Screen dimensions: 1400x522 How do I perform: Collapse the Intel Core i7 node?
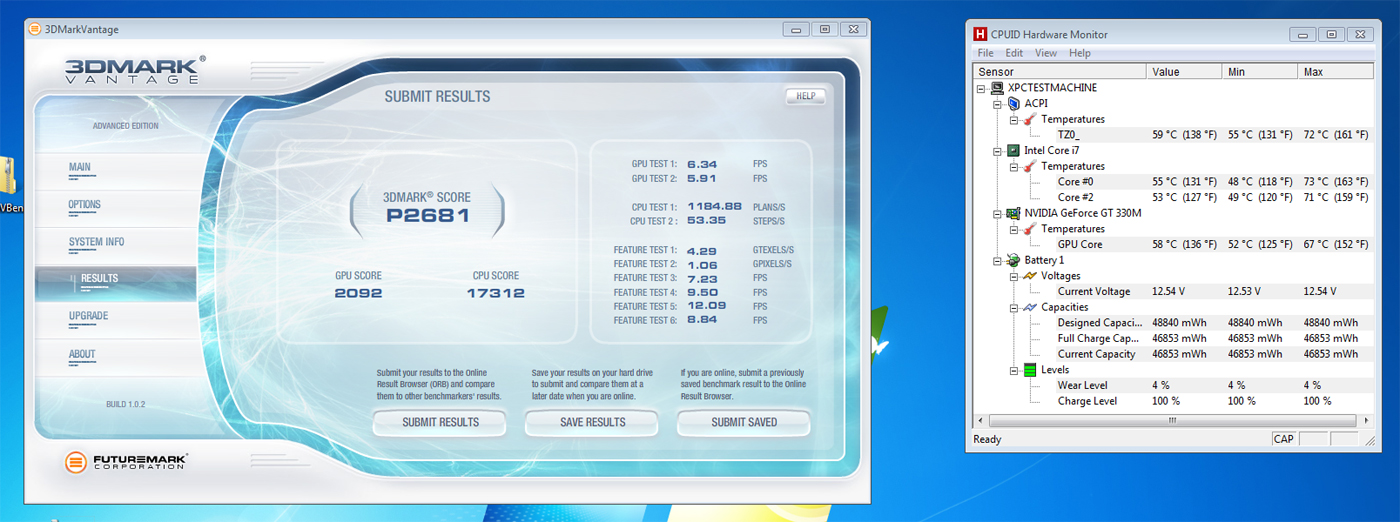(998, 150)
